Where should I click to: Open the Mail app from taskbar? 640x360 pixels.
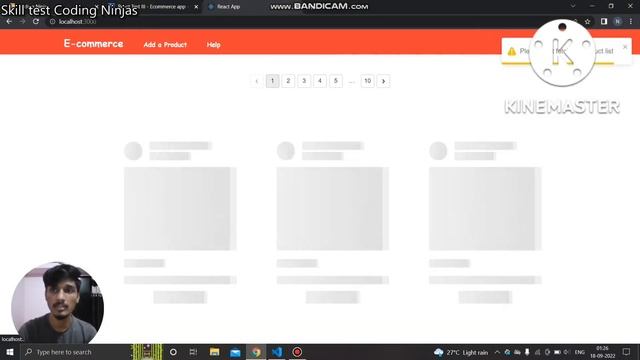click(235, 352)
